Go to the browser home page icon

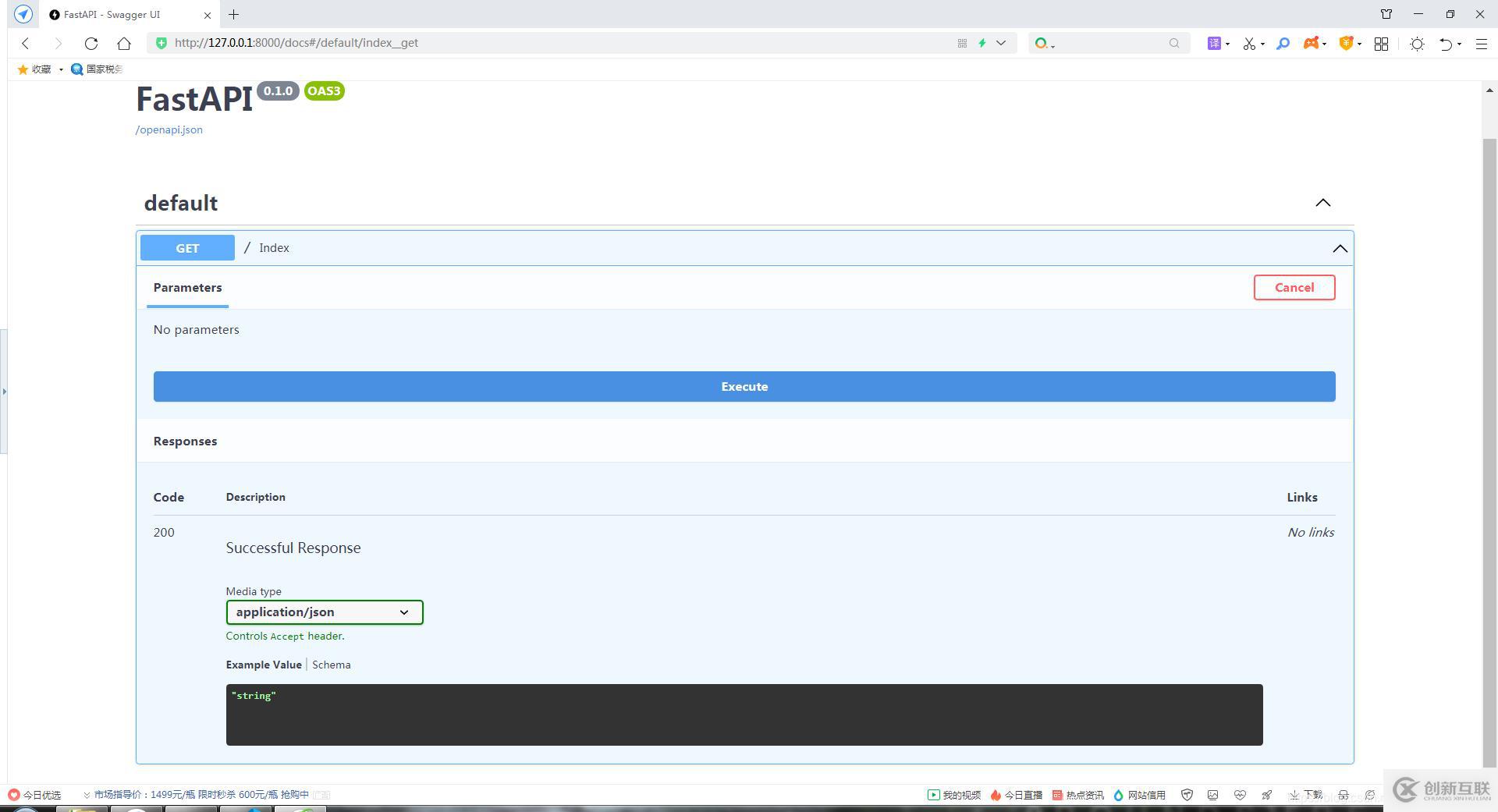[x=124, y=44]
